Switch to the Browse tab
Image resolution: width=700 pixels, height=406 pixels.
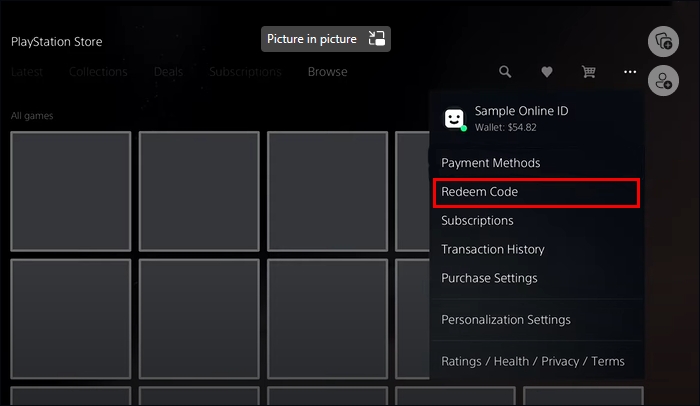[x=327, y=72]
